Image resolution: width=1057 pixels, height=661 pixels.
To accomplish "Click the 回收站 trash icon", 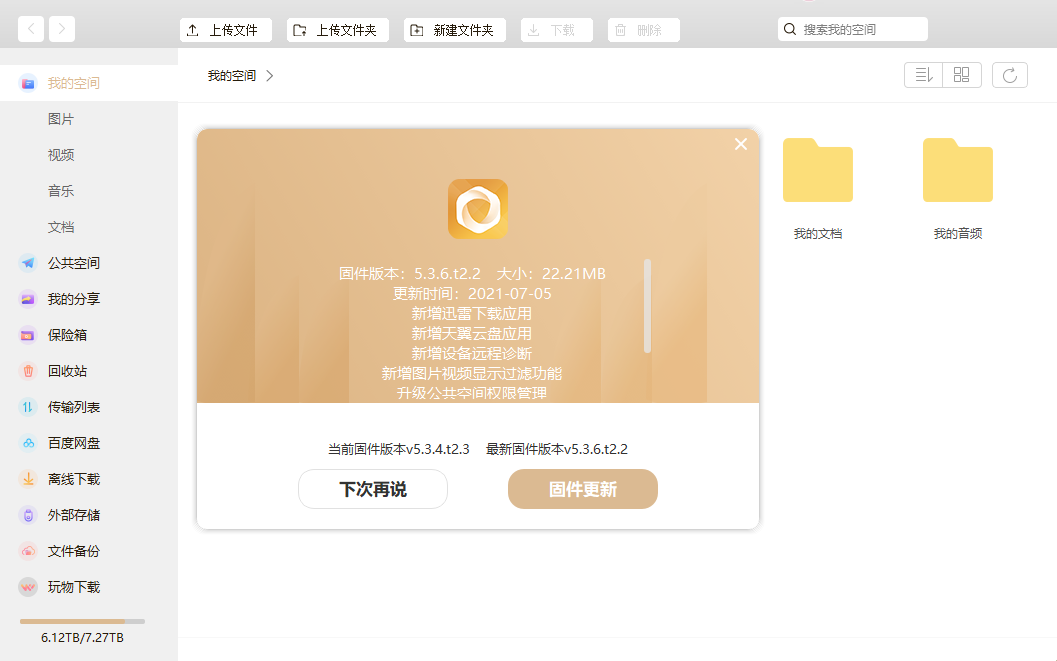I will point(28,371).
